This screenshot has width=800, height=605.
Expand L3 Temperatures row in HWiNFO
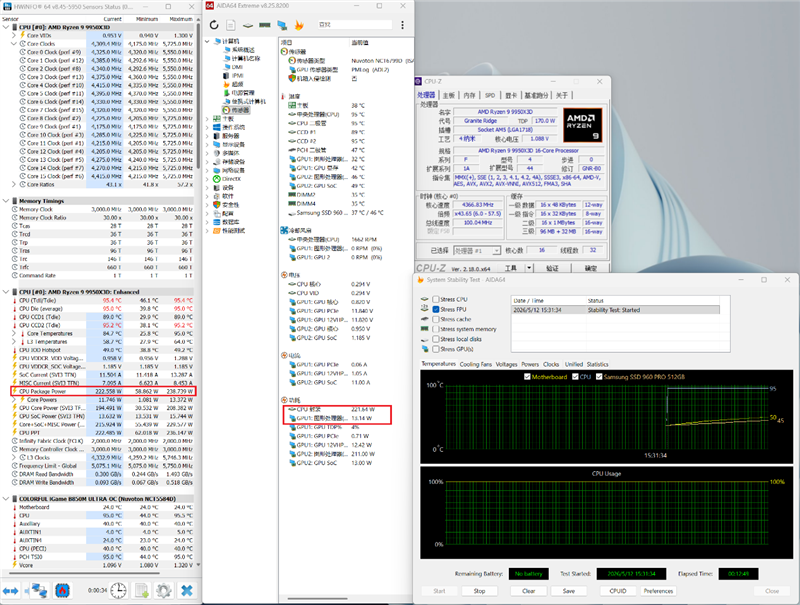pyautogui.click(x=14, y=342)
